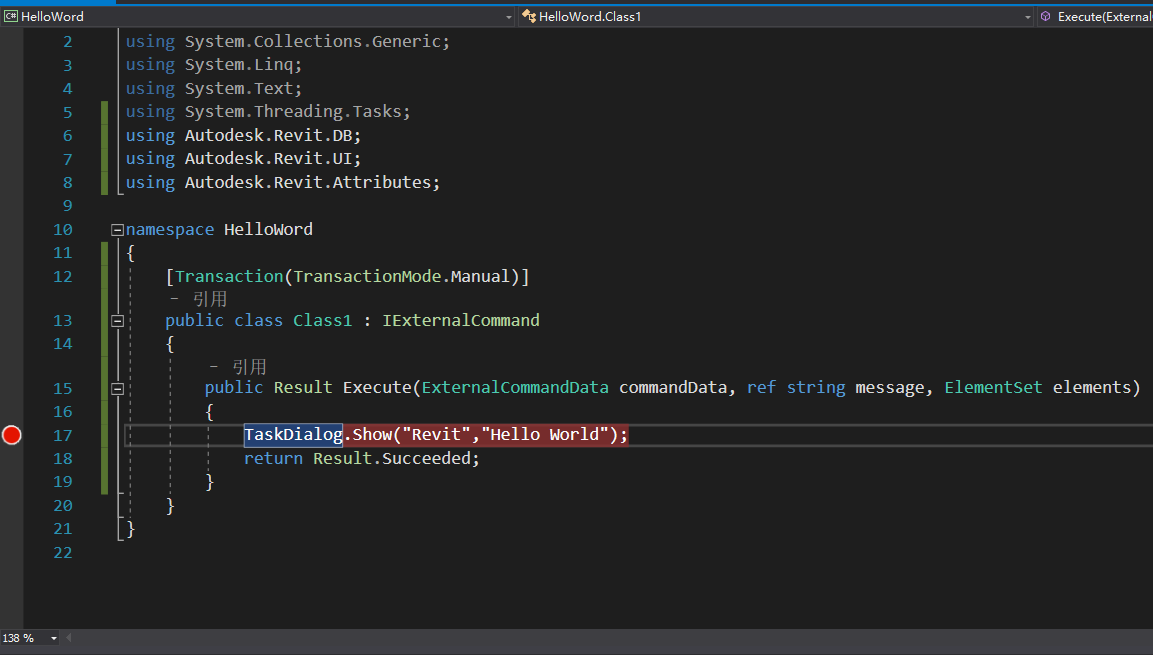
Task: Click the method cube icon beside Execute
Action: click(1045, 16)
